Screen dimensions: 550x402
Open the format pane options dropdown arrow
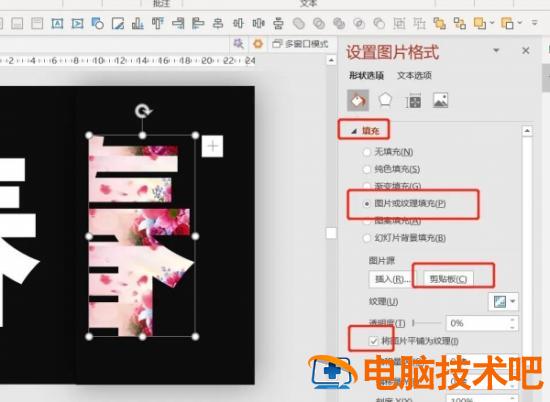(496, 50)
